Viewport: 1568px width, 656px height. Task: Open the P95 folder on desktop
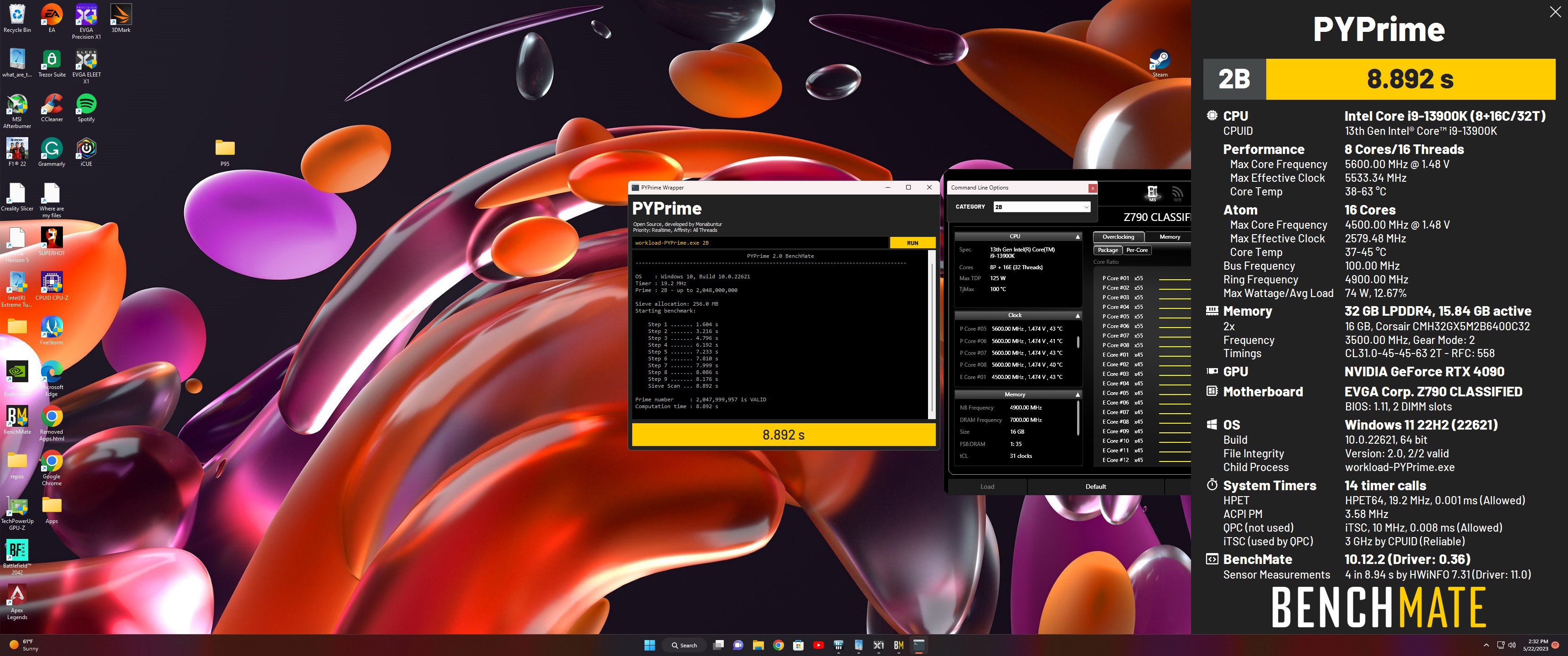(225, 152)
